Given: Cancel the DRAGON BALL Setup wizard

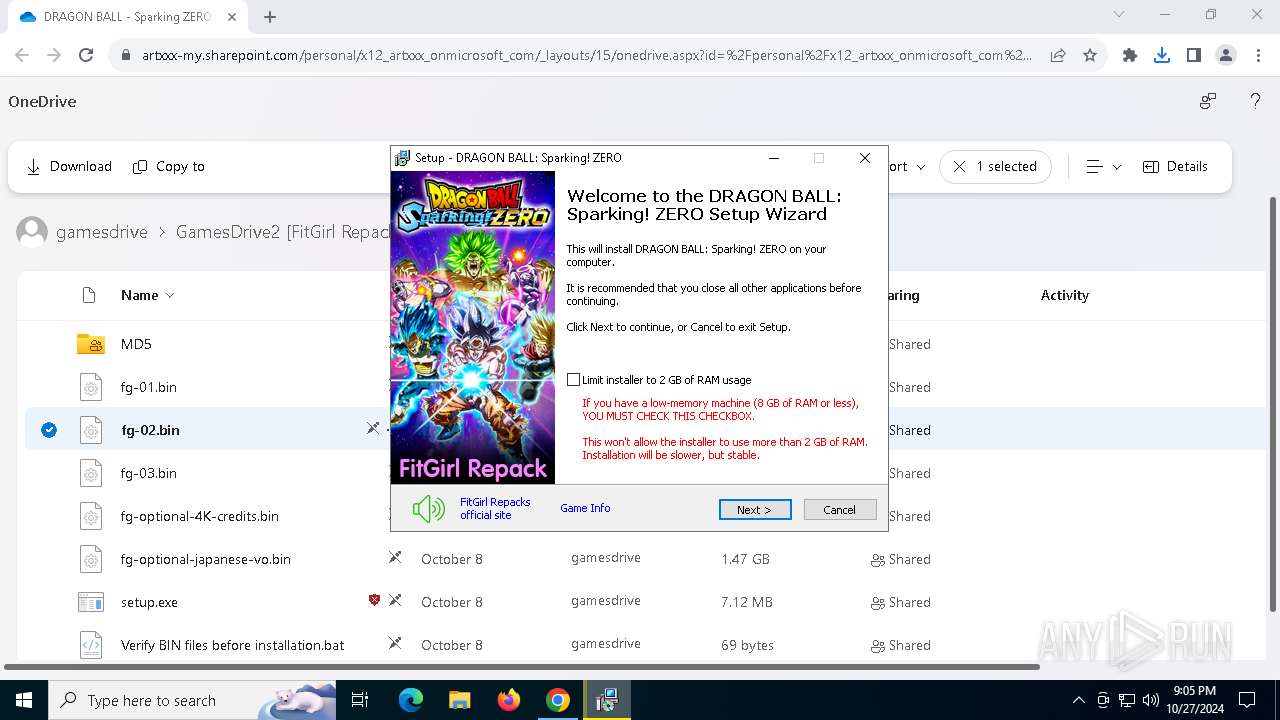Looking at the screenshot, I should coord(840,510).
